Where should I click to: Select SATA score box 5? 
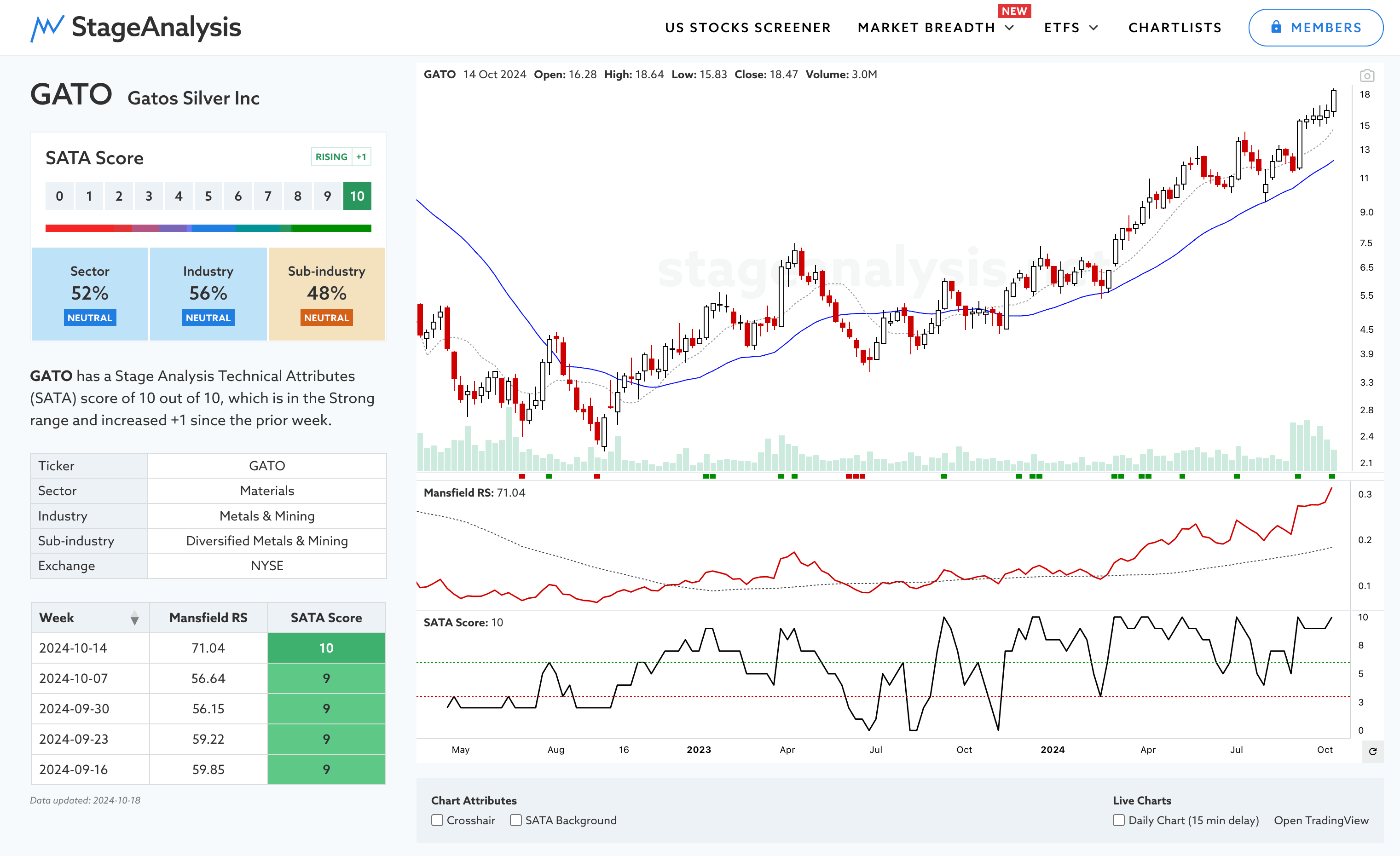click(208, 196)
